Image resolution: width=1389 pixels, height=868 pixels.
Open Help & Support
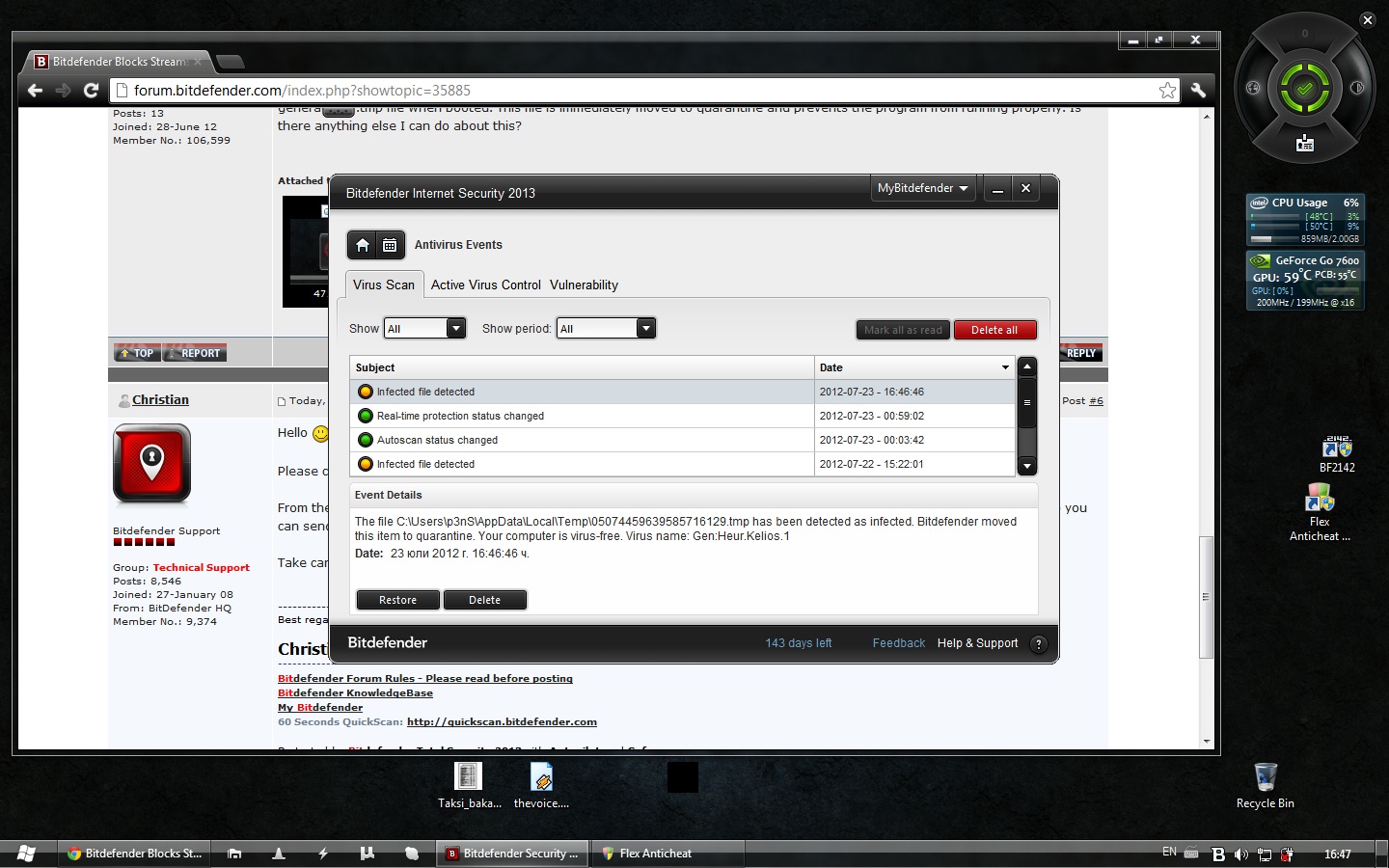click(977, 643)
